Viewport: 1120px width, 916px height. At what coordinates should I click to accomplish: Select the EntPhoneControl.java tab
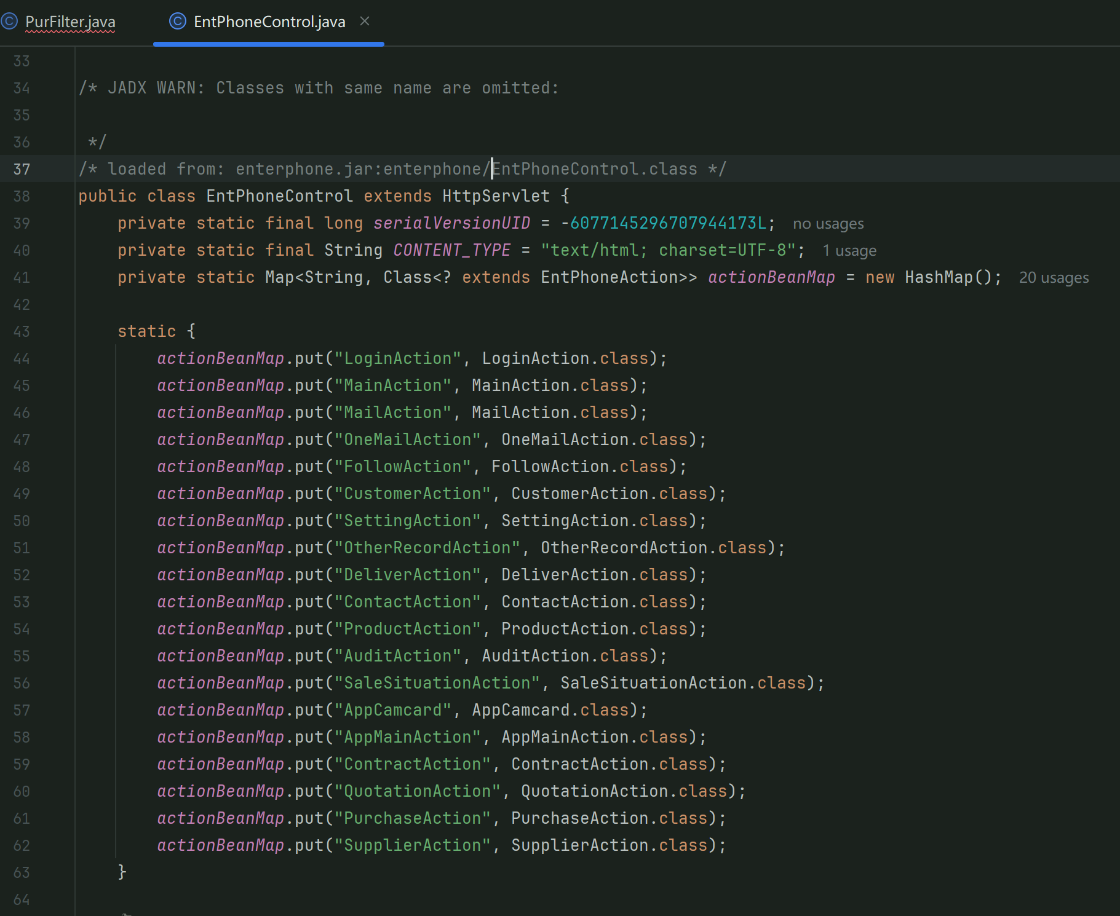click(270, 22)
